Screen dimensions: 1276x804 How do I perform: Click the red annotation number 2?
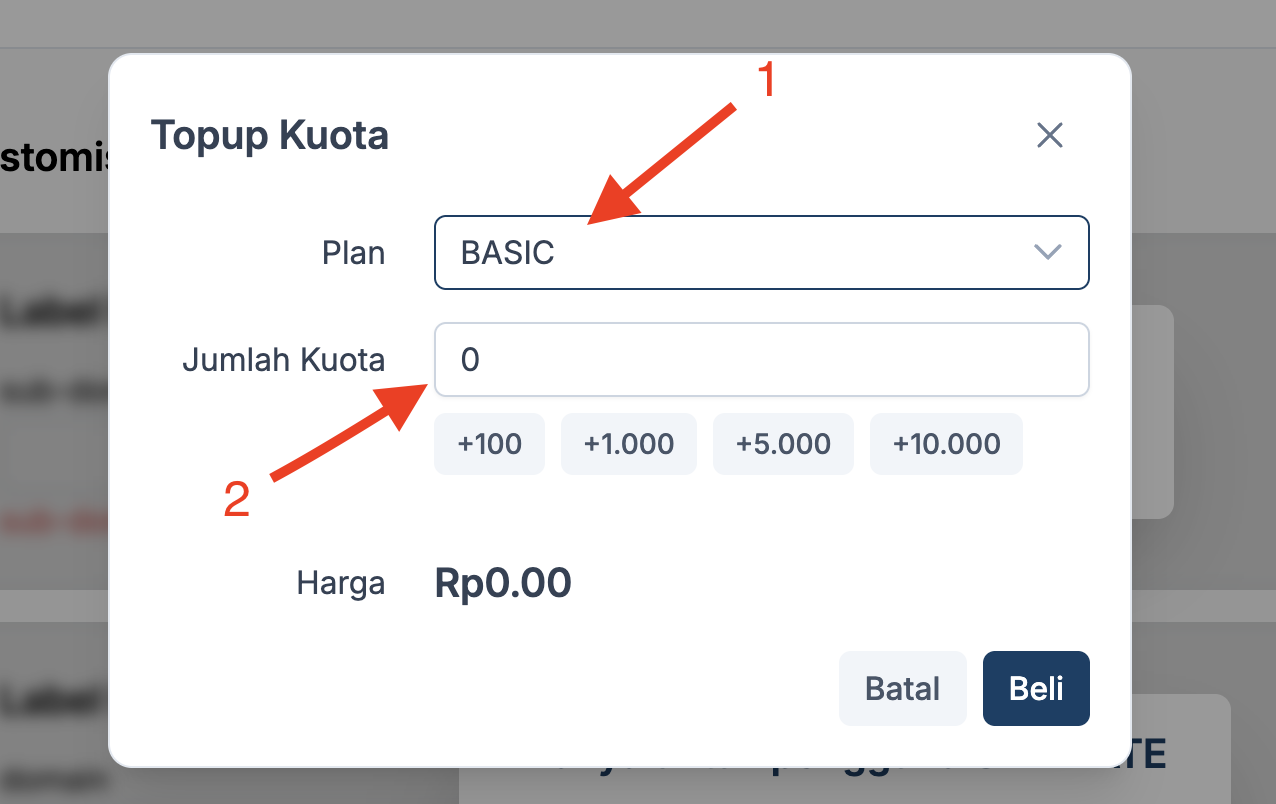[x=236, y=500]
